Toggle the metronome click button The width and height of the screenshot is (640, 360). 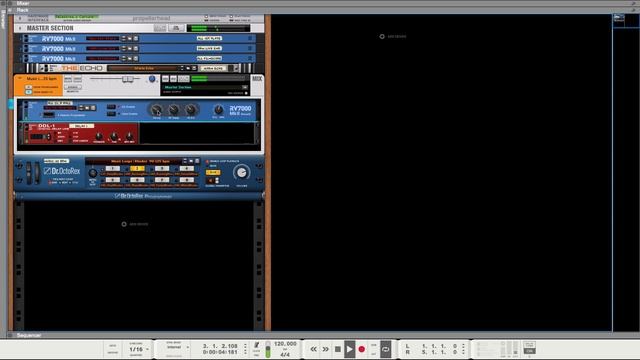tap(256, 345)
